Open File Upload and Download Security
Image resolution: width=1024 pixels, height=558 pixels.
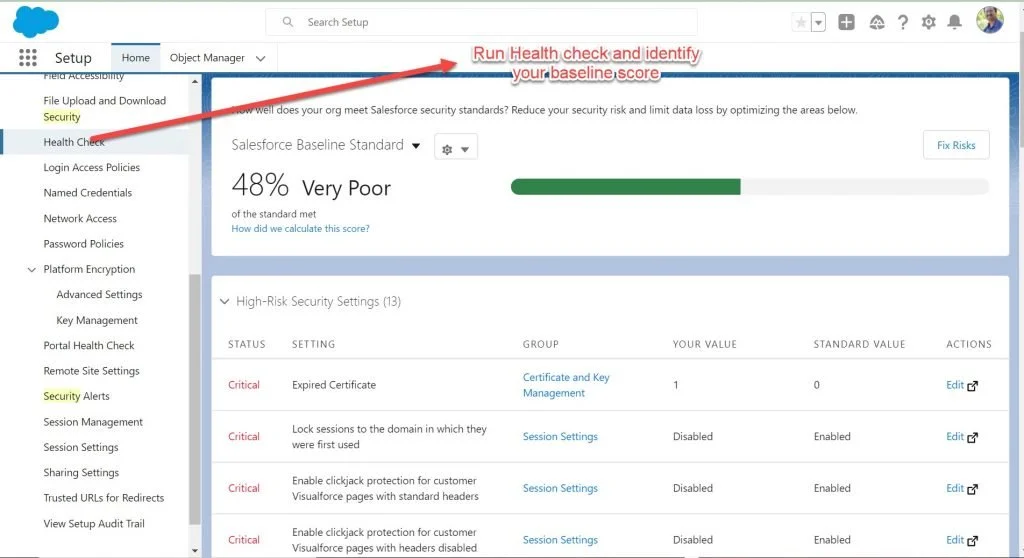104,108
